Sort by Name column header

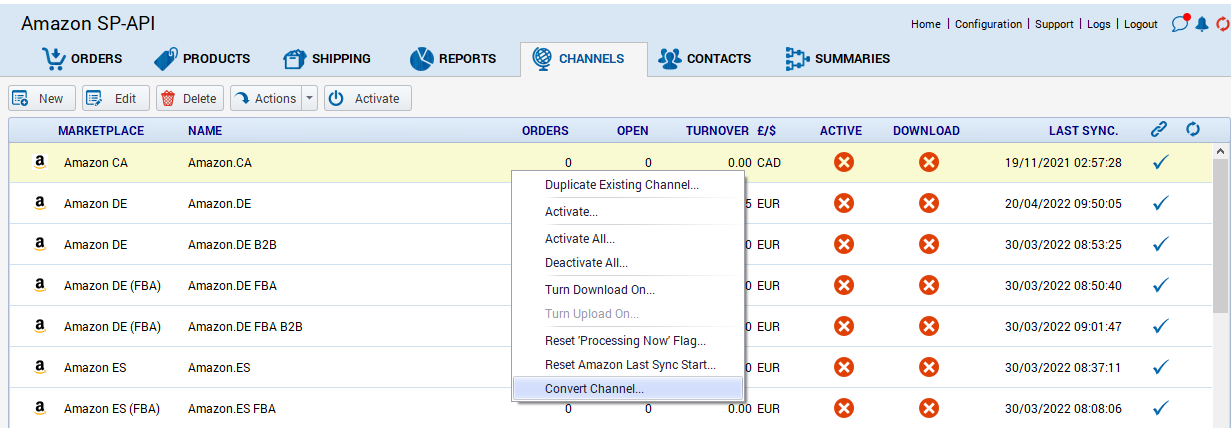click(205, 130)
